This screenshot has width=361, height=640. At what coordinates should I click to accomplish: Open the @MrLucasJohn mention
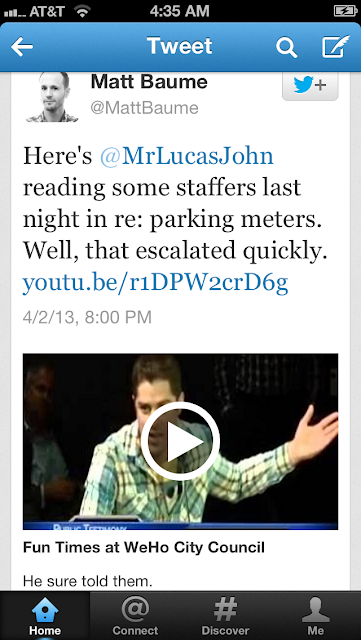(187, 156)
